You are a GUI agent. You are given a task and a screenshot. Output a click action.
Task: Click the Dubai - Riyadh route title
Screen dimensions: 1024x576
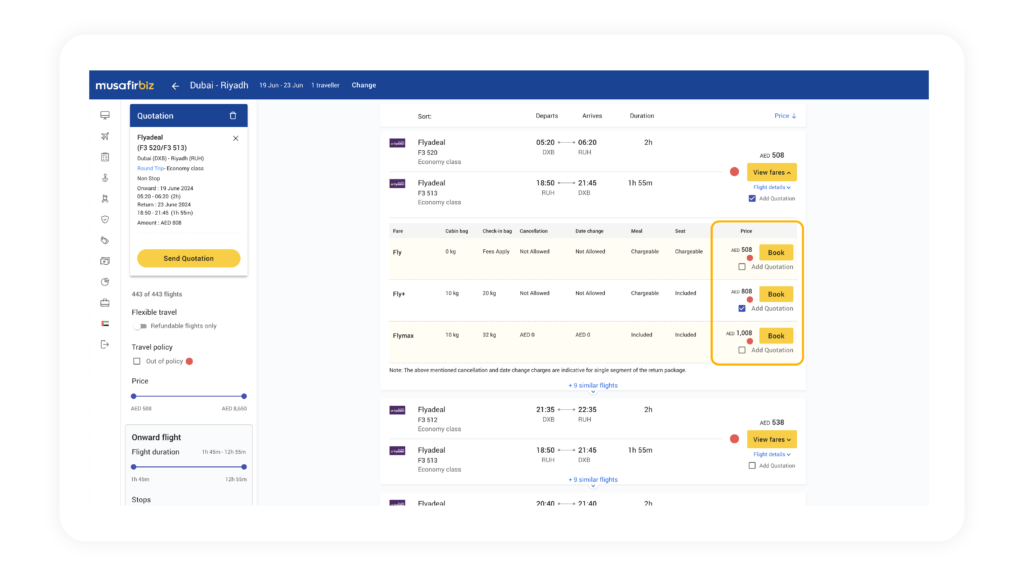pos(219,86)
